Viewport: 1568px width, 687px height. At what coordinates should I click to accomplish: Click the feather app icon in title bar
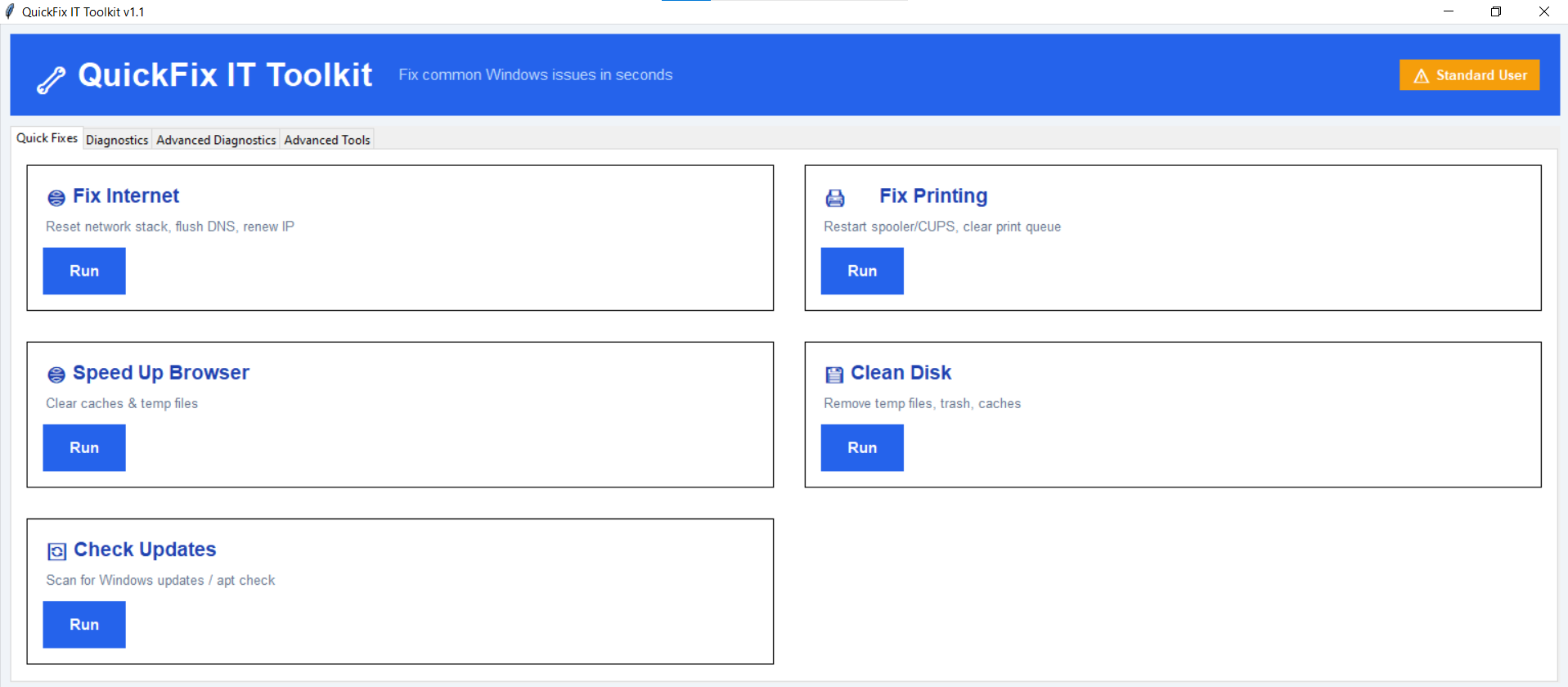[10, 11]
